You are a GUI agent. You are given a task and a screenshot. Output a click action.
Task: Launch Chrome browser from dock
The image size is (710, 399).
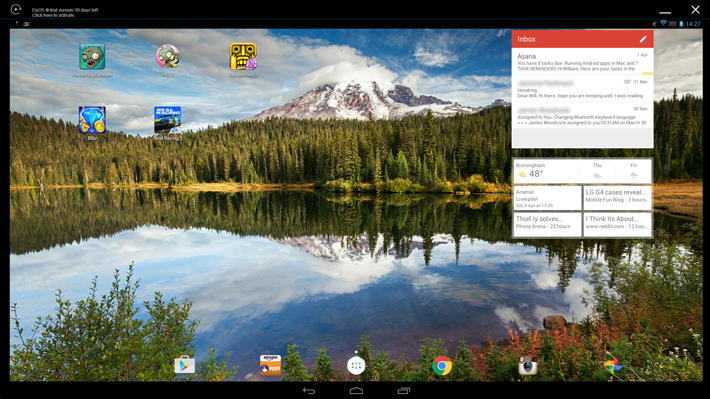click(x=442, y=365)
